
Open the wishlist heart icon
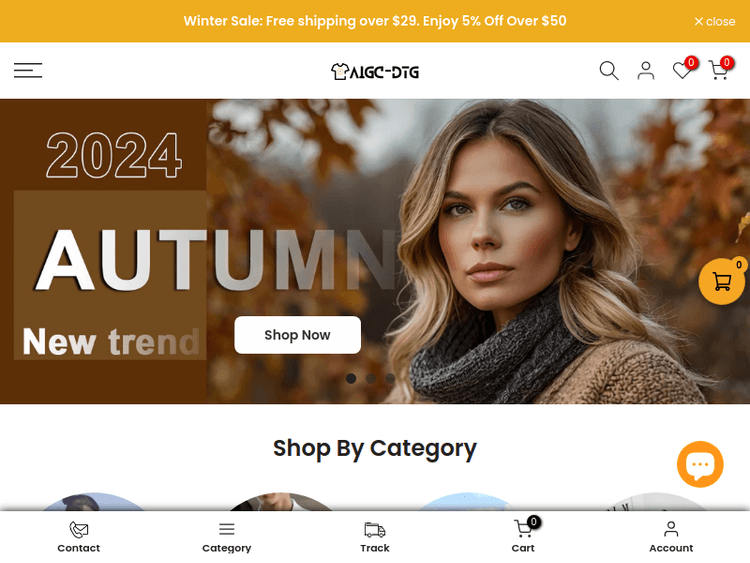click(682, 71)
